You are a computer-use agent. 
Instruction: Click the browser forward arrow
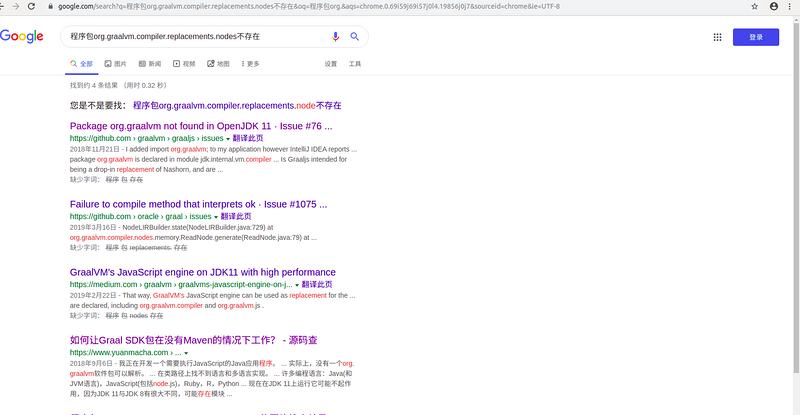point(16,6)
